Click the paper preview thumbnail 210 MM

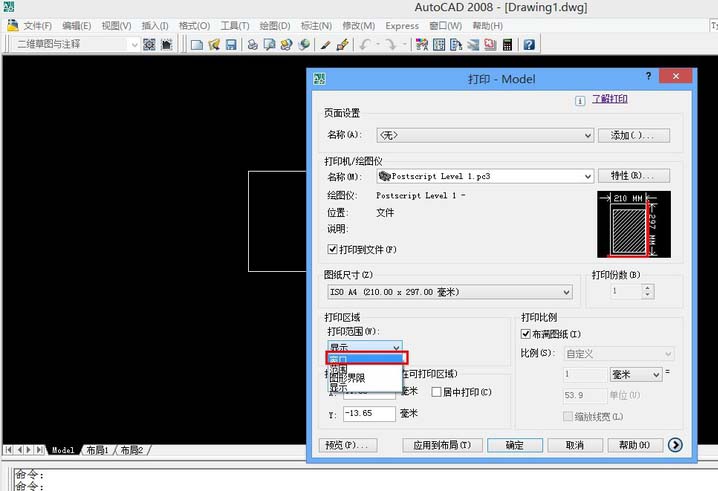(x=634, y=224)
